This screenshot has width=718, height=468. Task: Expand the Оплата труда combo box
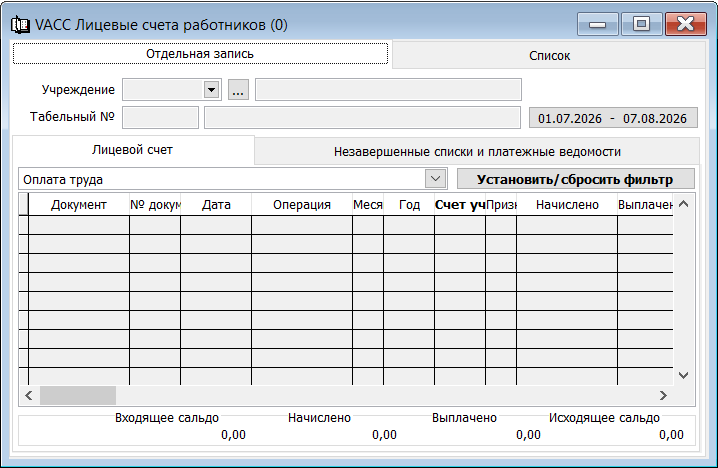tap(435, 179)
